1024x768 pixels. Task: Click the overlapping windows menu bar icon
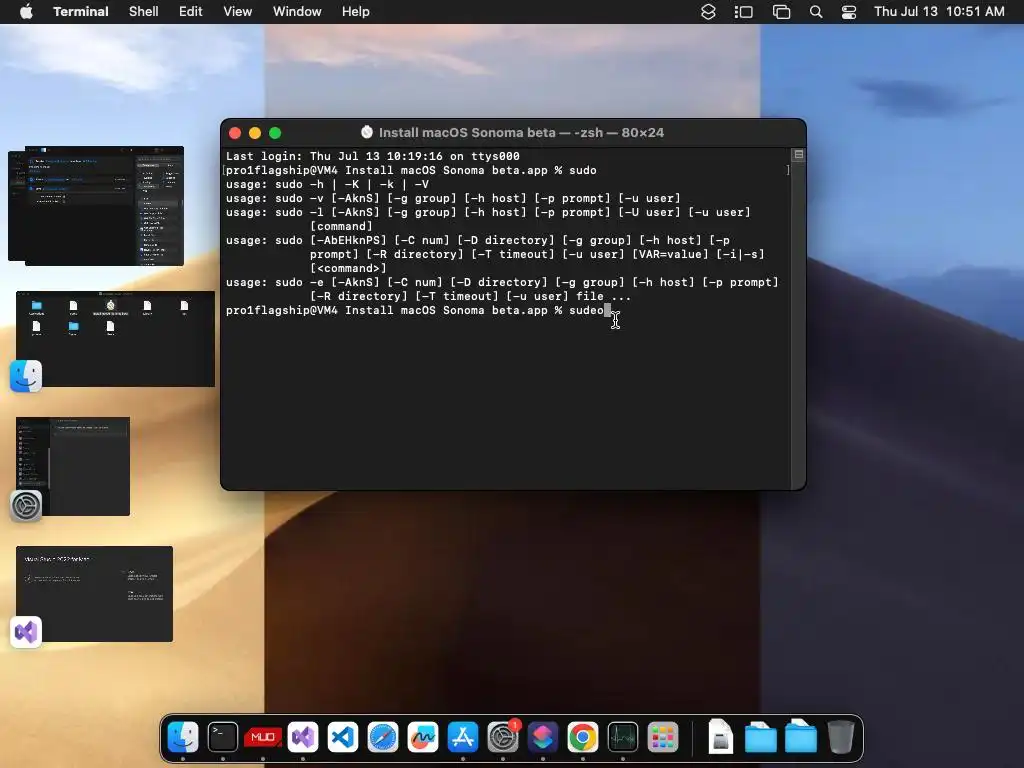(x=782, y=12)
